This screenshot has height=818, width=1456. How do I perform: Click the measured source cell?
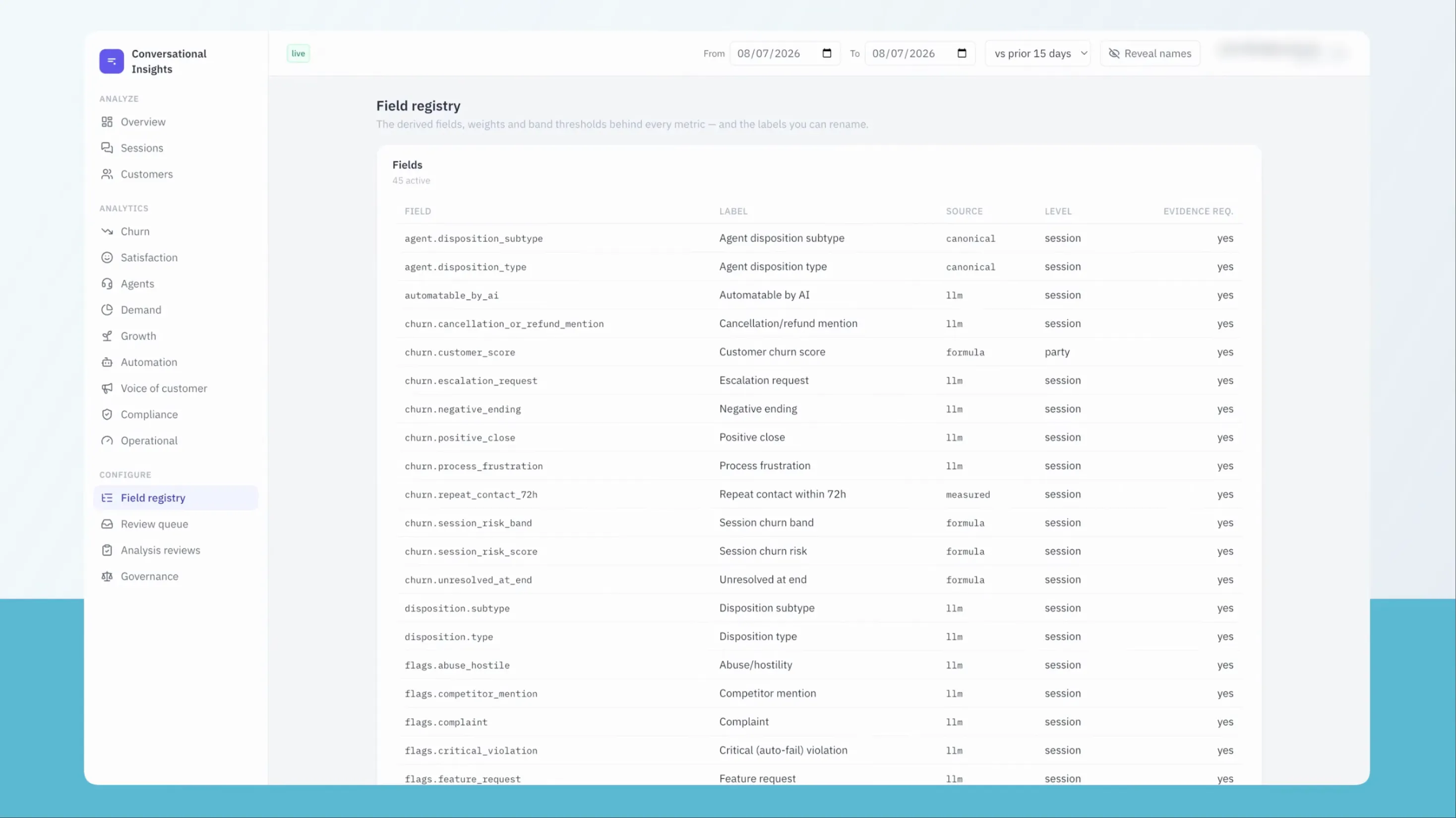968,494
